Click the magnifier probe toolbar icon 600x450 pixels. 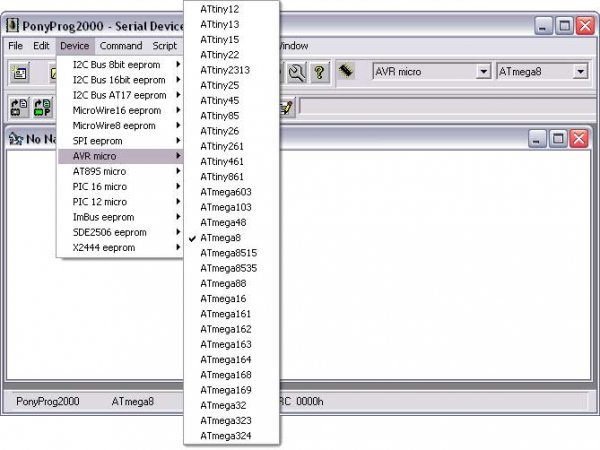(x=296, y=72)
